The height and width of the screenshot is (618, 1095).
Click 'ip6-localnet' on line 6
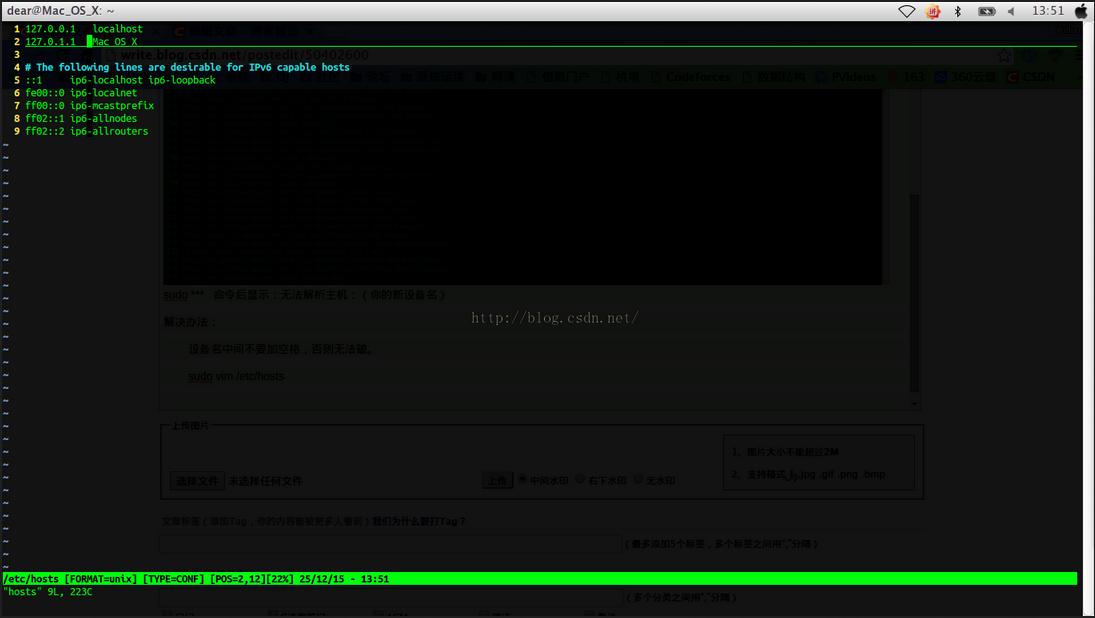pyautogui.click(x=103, y=93)
